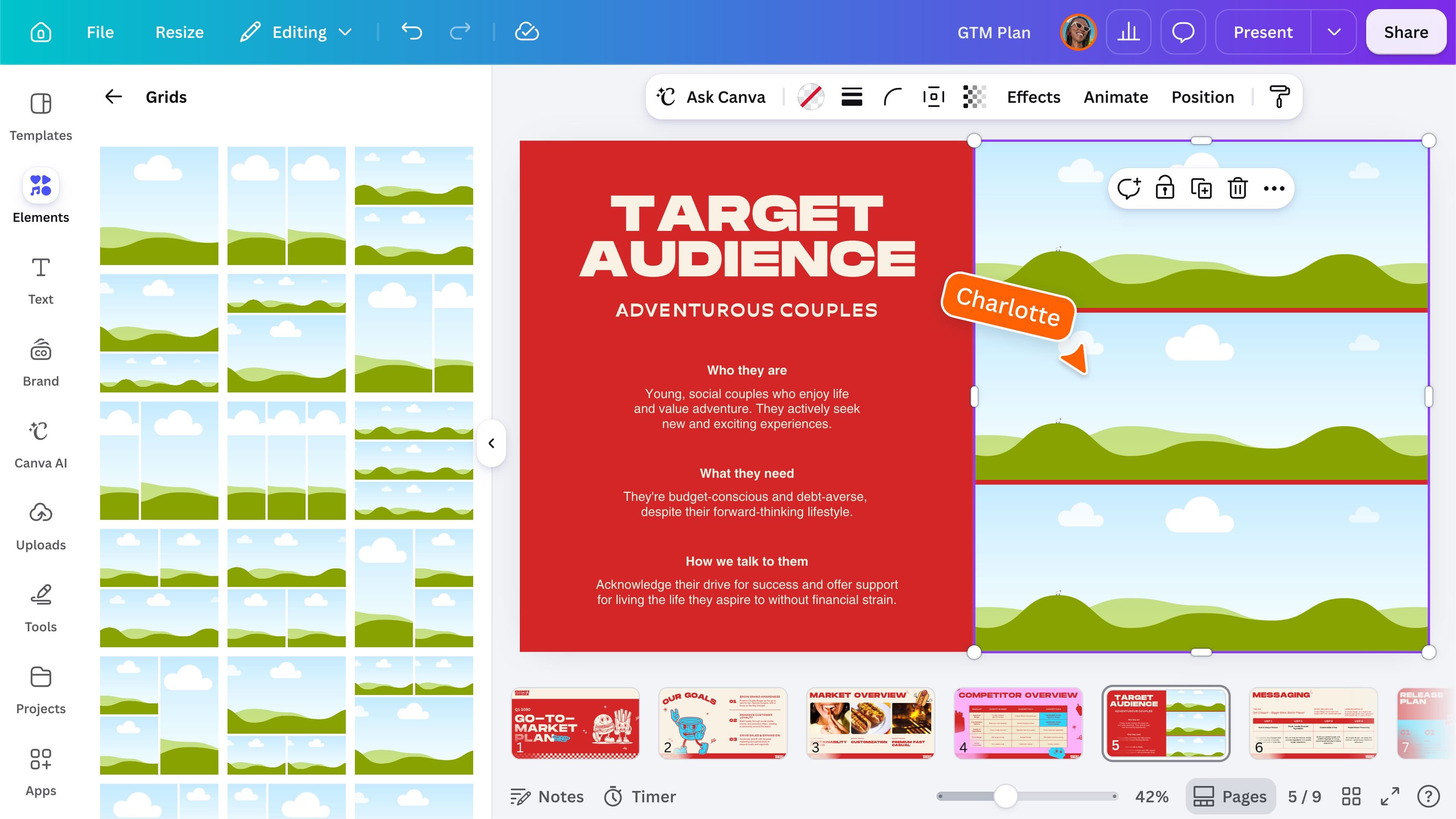
Task: Undo the last action
Action: (411, 32)
